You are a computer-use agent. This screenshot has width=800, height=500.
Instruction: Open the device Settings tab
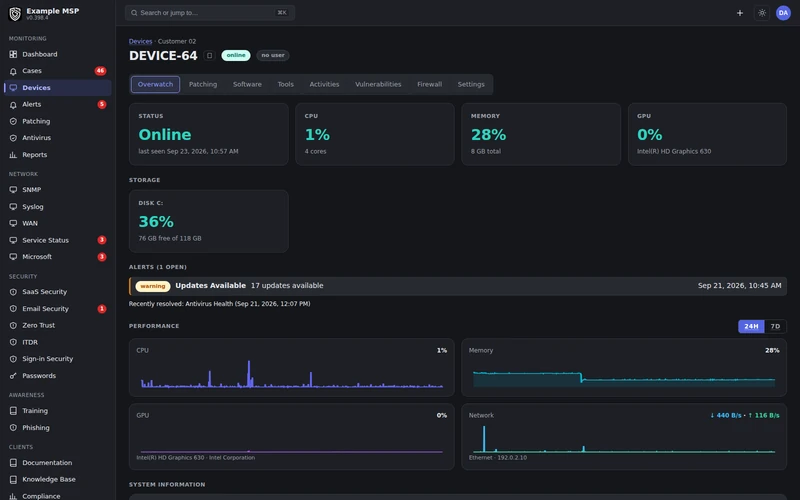coord(471,85)
